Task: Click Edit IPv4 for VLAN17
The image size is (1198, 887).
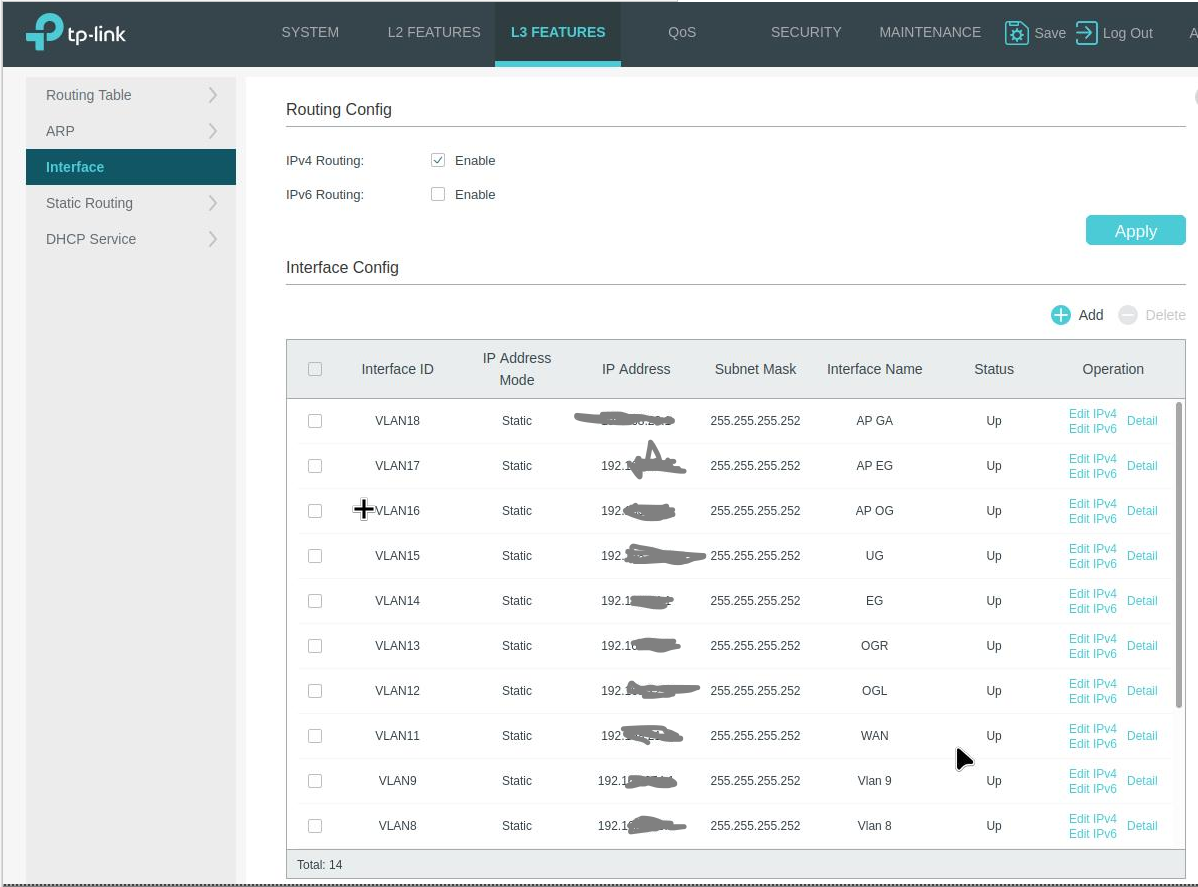Action: 1093,458
